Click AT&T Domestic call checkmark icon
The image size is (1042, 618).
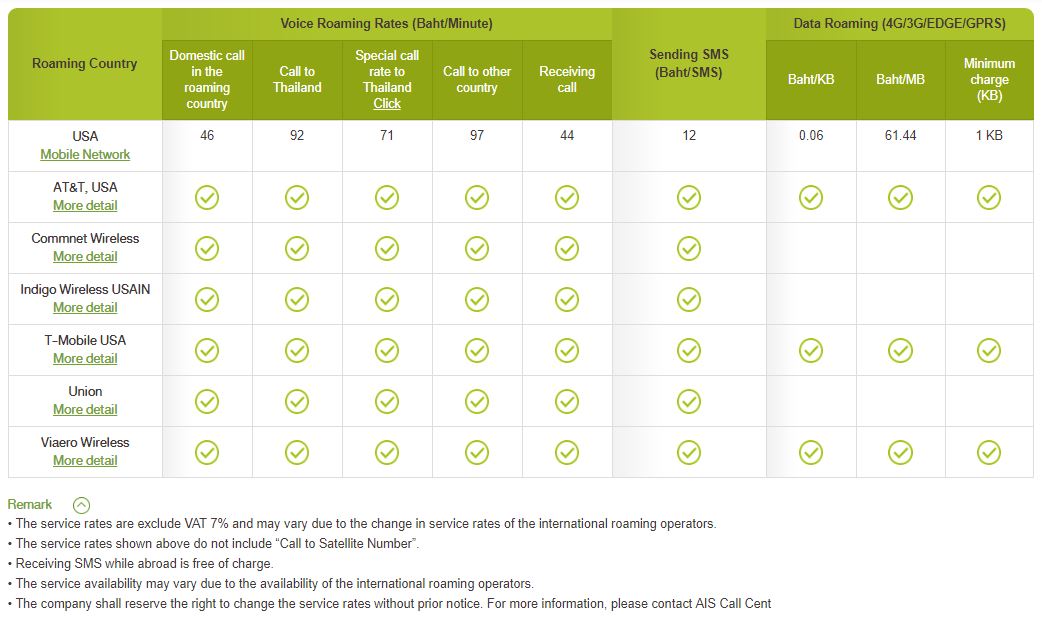pyautogui.click(x=207, y=197)
